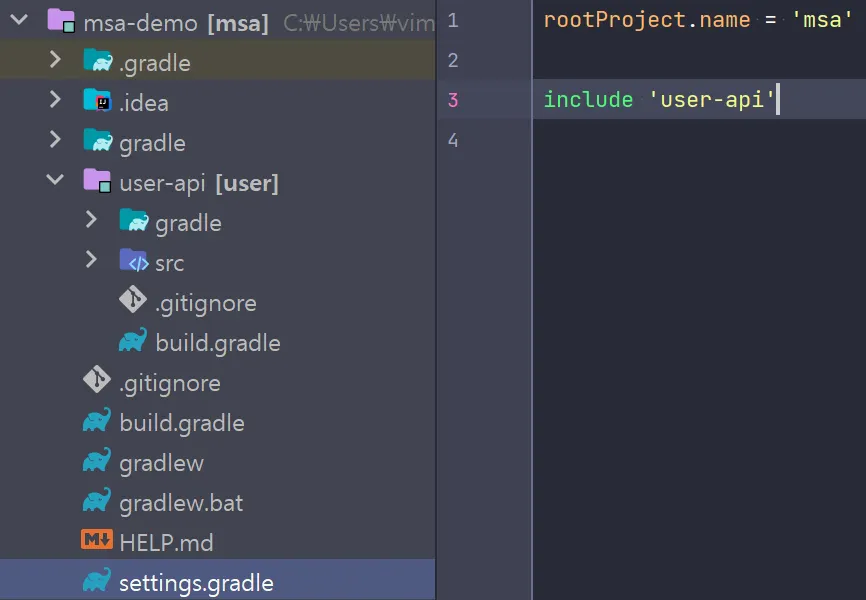Click the msa-demo project module icon

[x=62, y=22]
